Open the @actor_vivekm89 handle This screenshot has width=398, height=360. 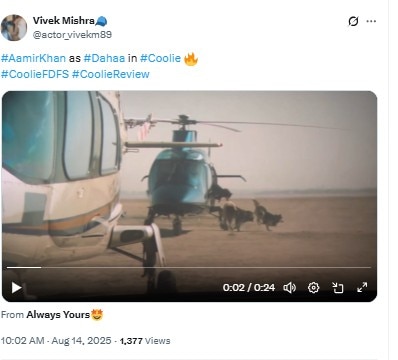pos(72,35)
